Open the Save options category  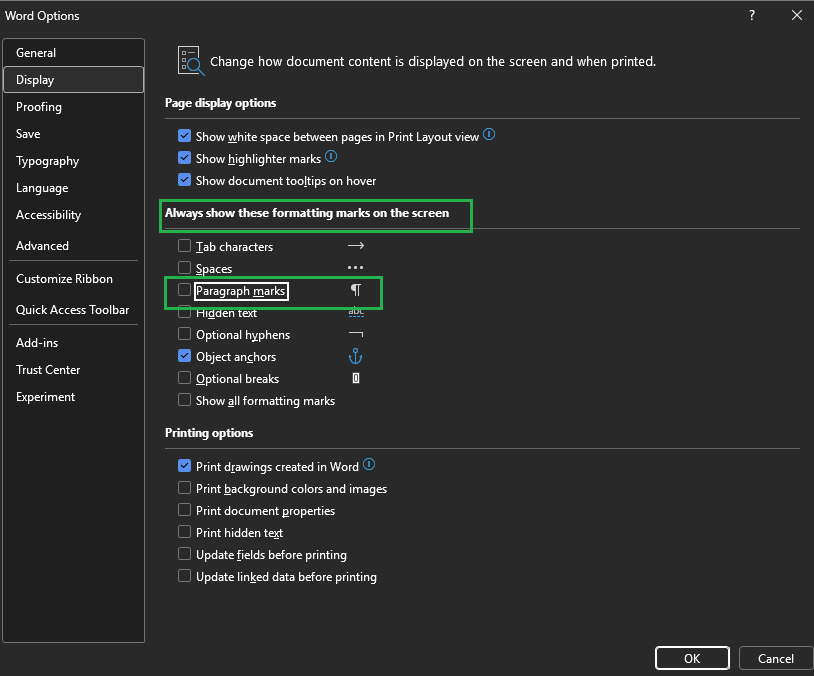(x=73, y=133)
